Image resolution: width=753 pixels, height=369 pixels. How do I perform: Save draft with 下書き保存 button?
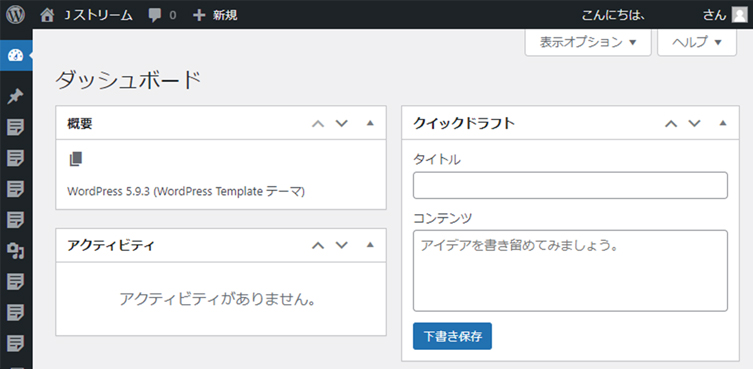pos(452,336)
